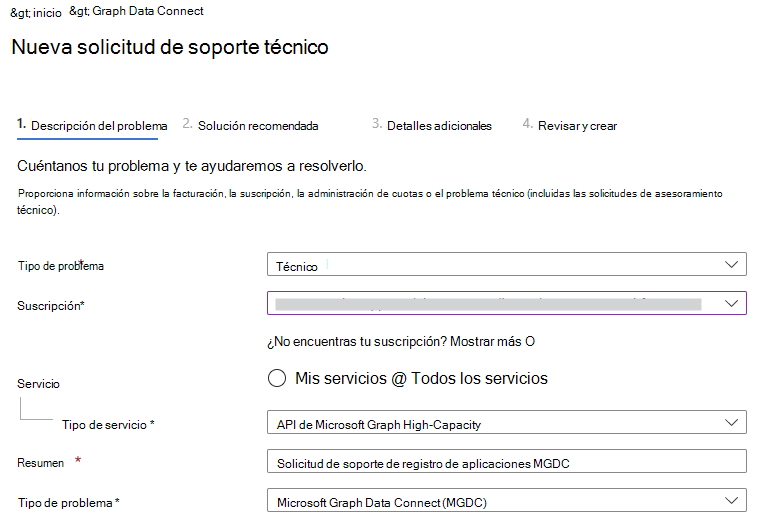Click the text Cuéntanos tu problema y te ayudaremos

(192, 166)
